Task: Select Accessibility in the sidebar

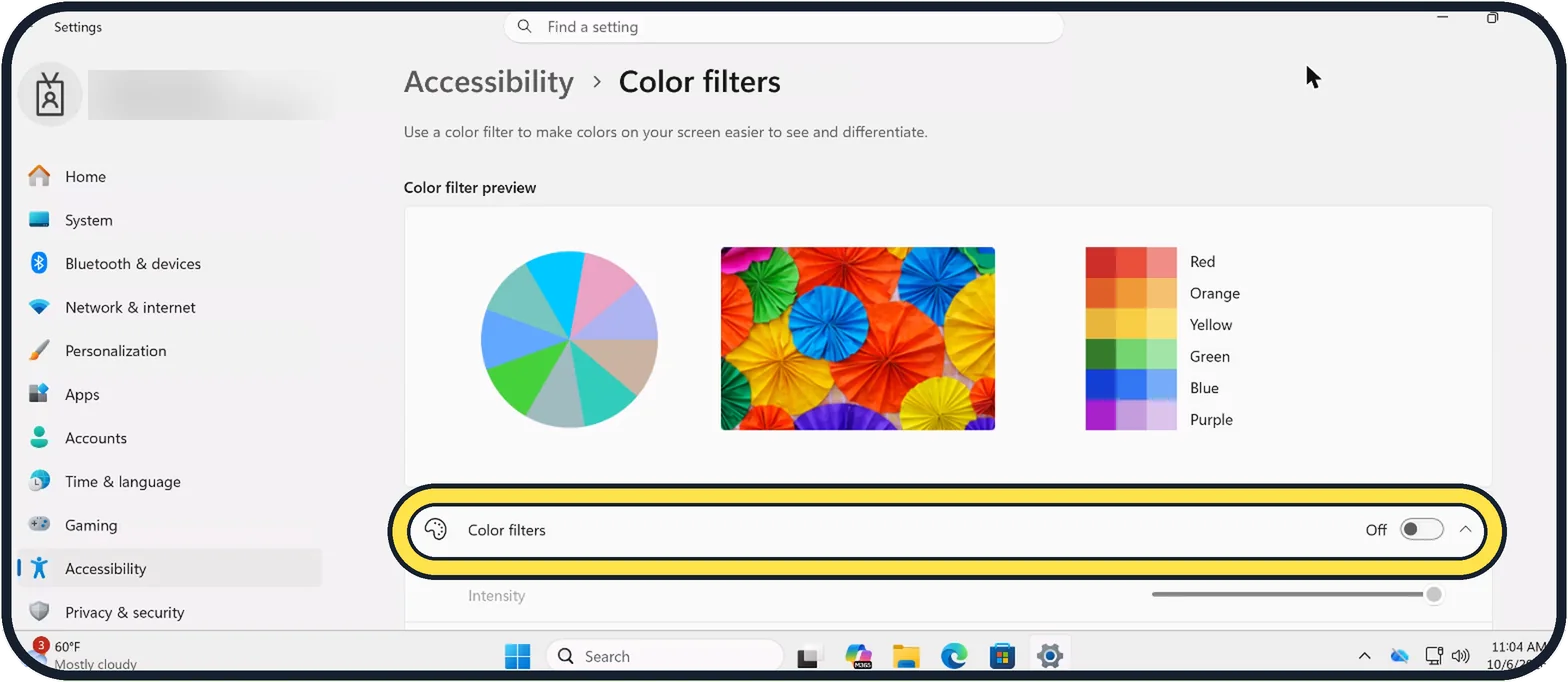Action: 170,569
